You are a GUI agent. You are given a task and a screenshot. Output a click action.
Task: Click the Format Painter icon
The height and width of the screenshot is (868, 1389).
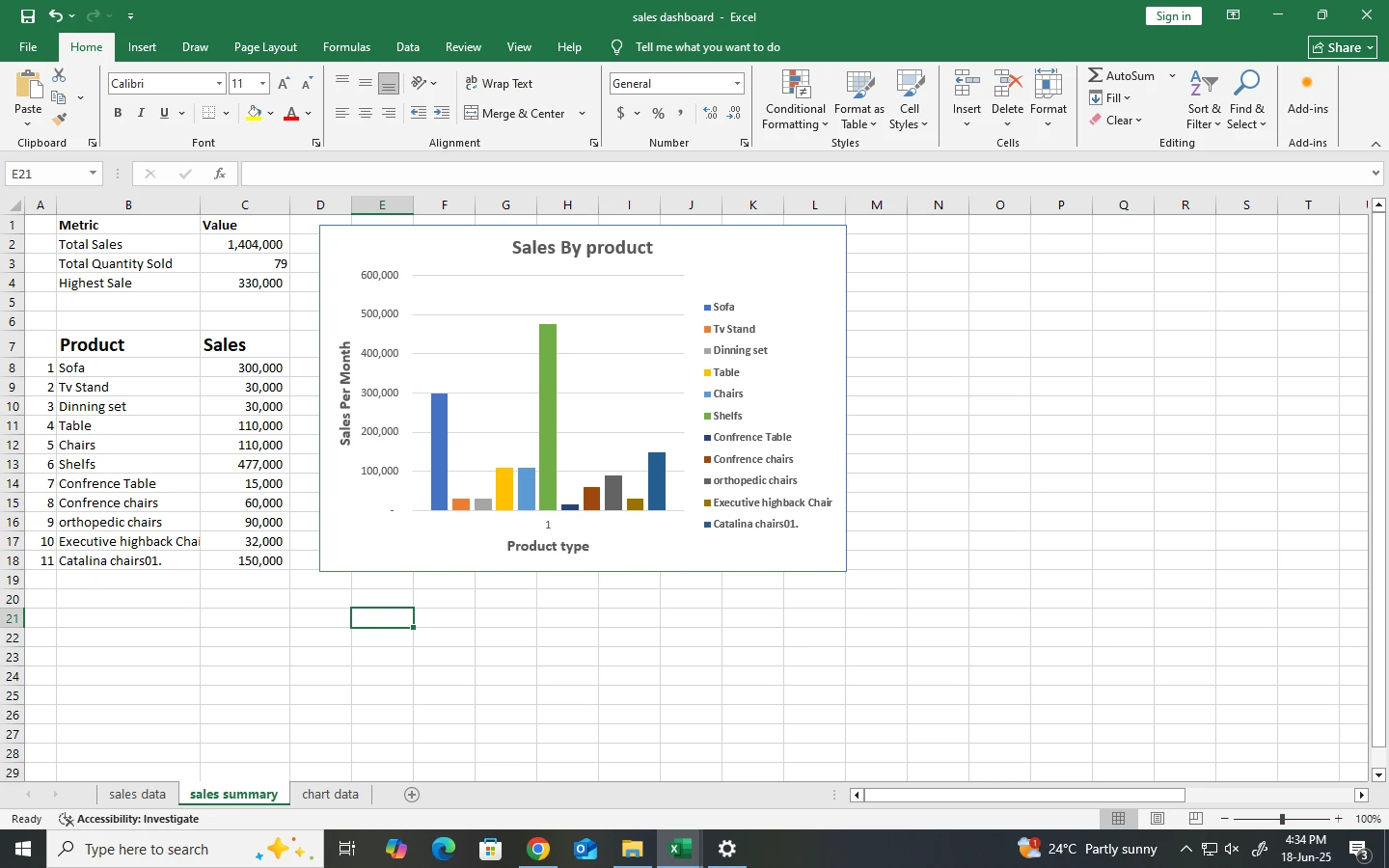pyautogui.click(x=59, y=120)
